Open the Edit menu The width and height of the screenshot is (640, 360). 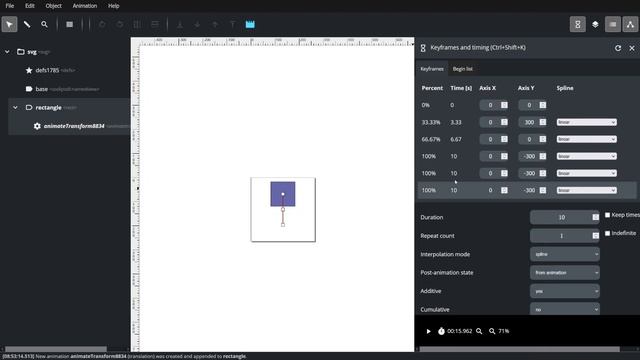pos(30,6)
